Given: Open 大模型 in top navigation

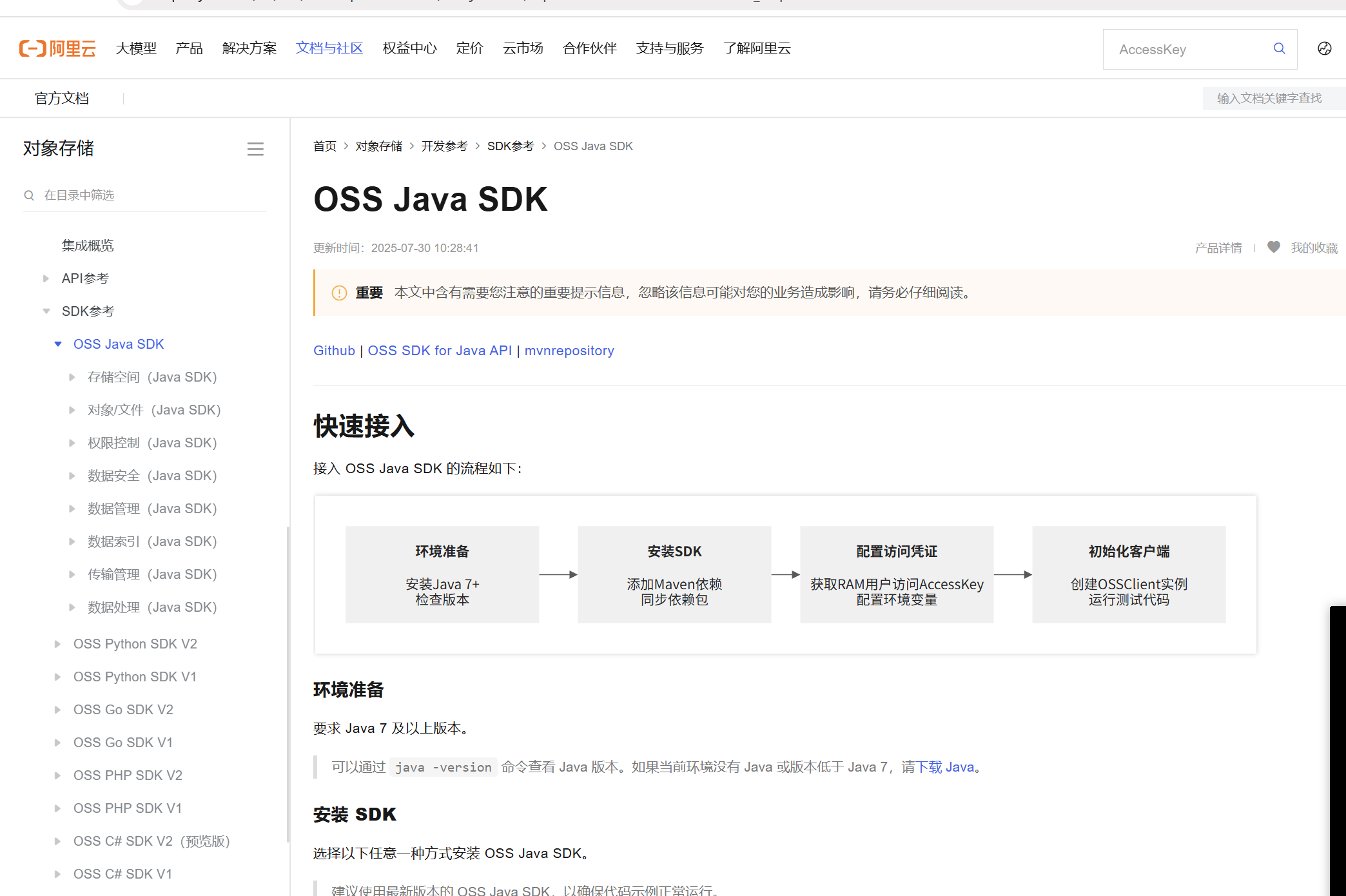Looking at the screenshot, I should click(136, 48).
